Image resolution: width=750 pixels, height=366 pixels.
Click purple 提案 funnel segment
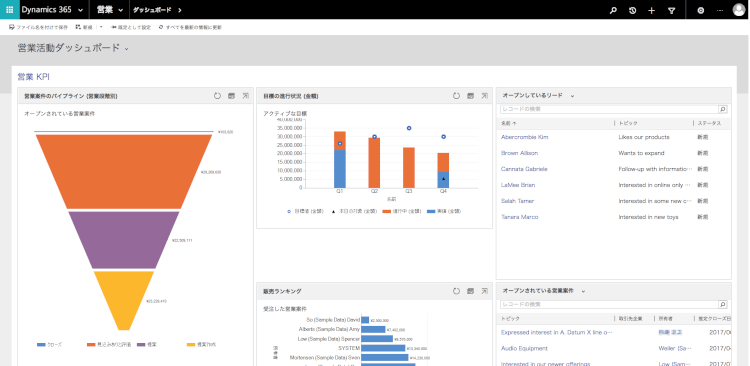(123, 240)
